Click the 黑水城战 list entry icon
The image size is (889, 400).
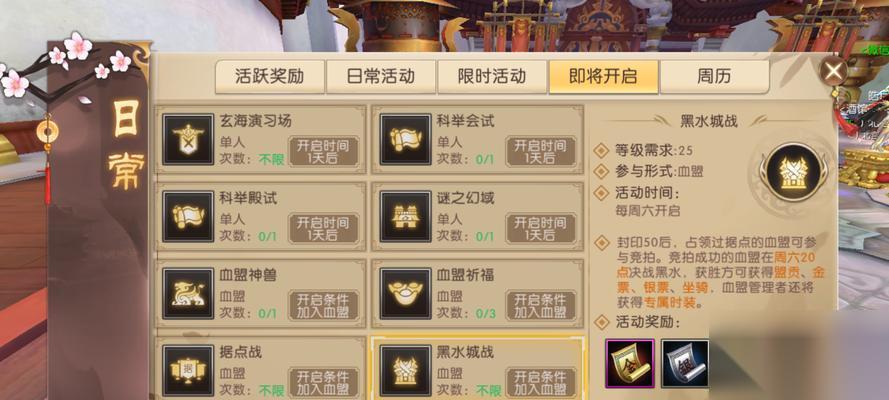click(405, 371)
